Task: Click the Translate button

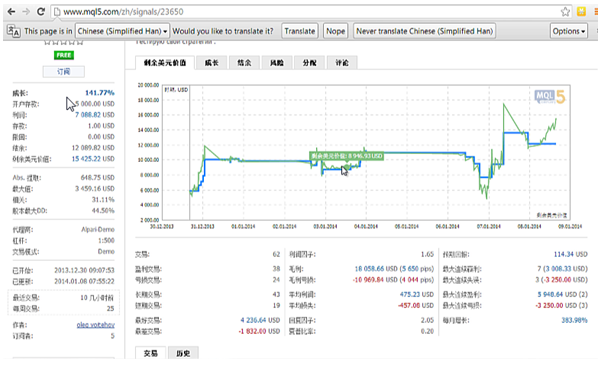Action: (x=300, y=31)
